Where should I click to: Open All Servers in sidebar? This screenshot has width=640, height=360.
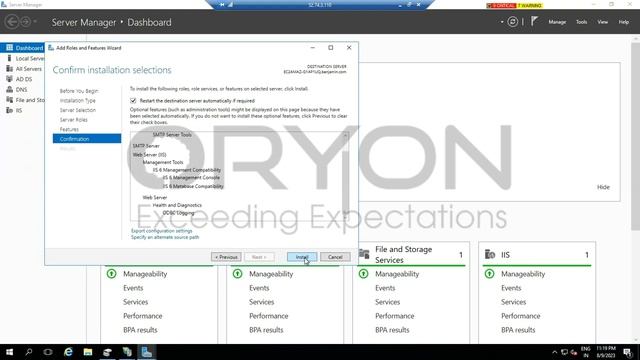[x=24, y=69]
